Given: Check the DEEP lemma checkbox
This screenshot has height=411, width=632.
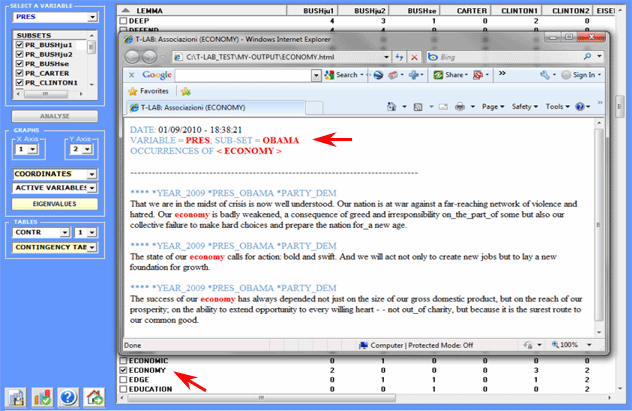Looking at the screenshot, I should tap(124, 21).
